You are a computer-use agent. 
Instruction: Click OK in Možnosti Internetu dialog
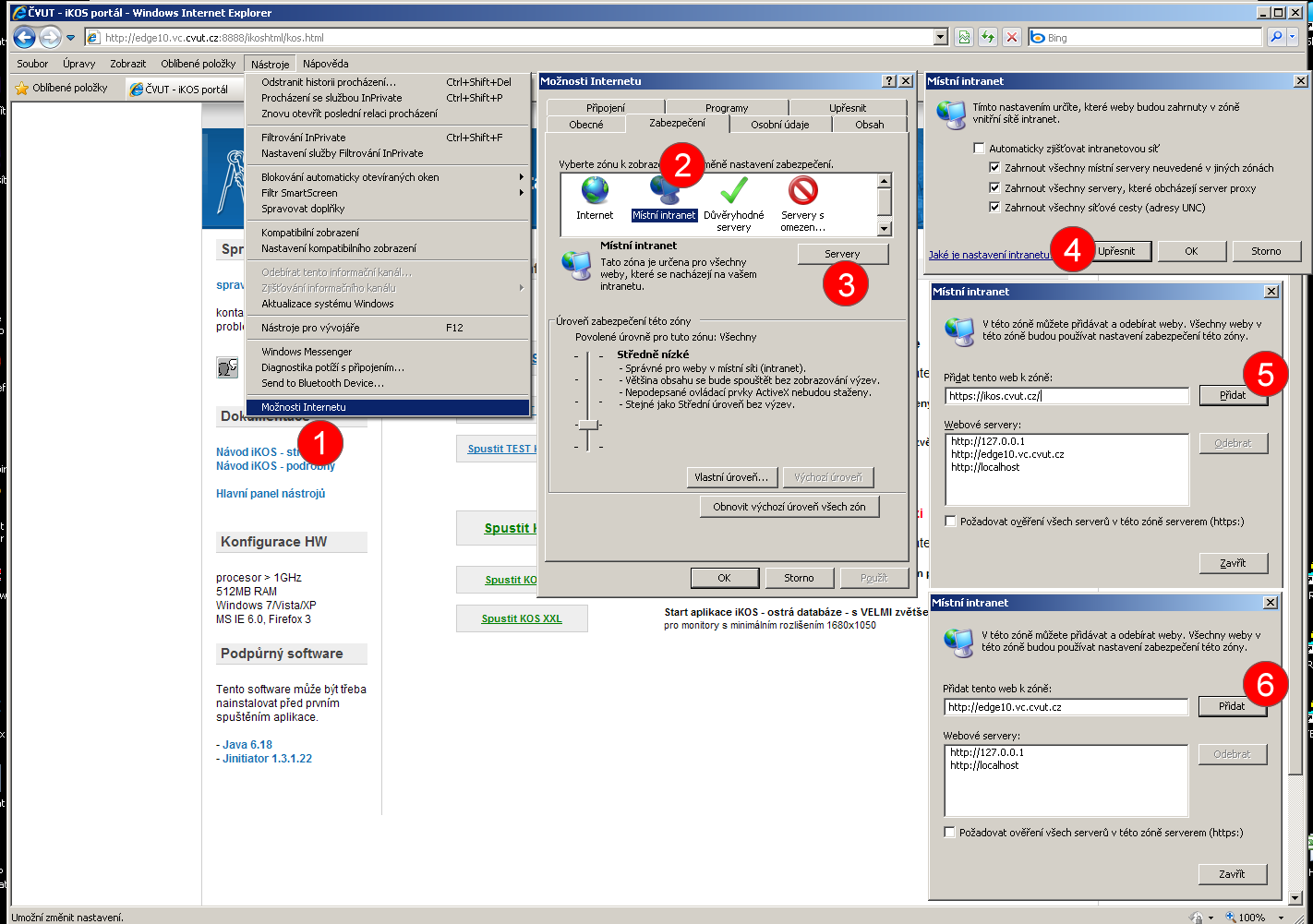click(x=724, y=578)
